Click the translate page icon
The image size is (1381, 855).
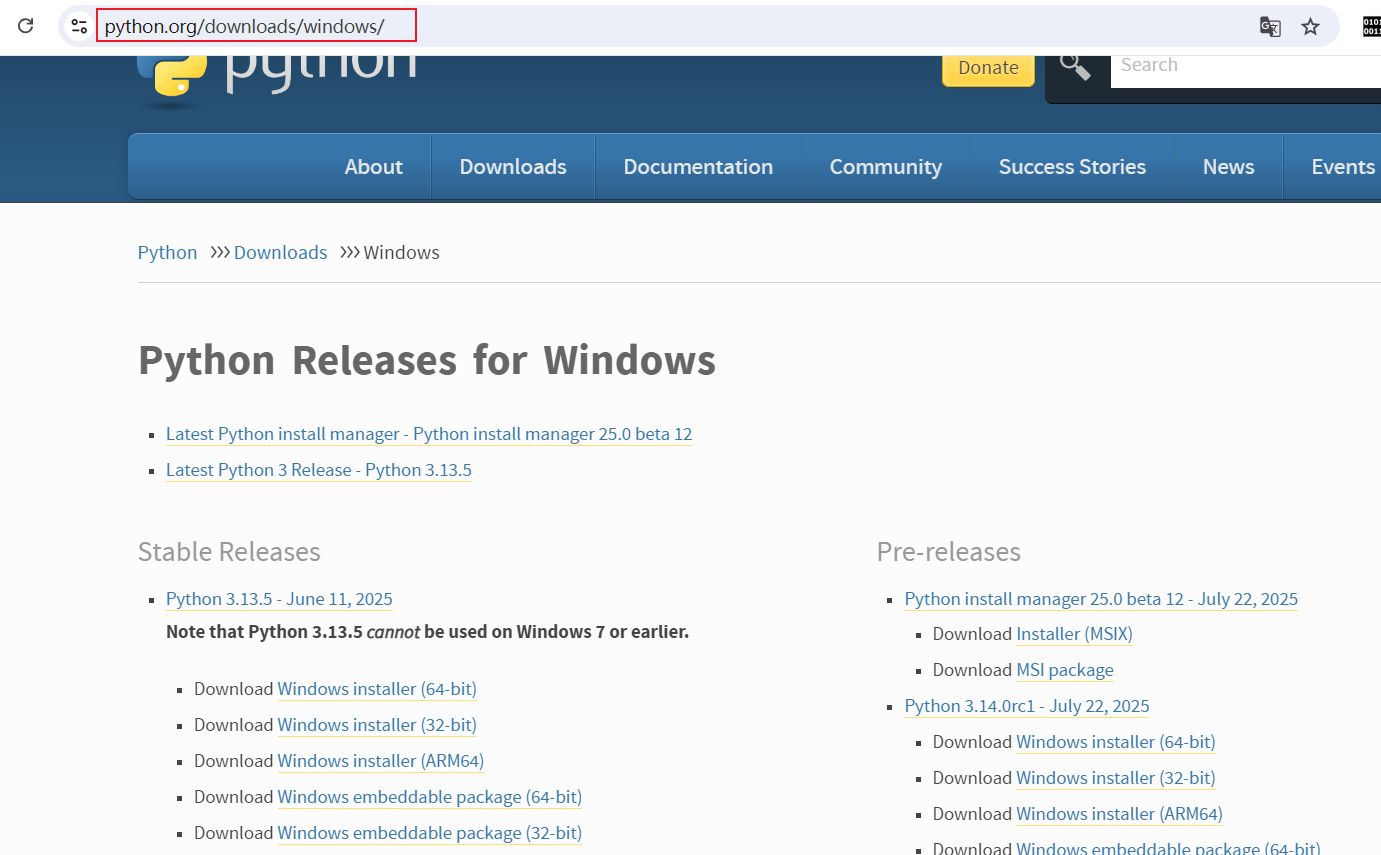pos(1270,27)
